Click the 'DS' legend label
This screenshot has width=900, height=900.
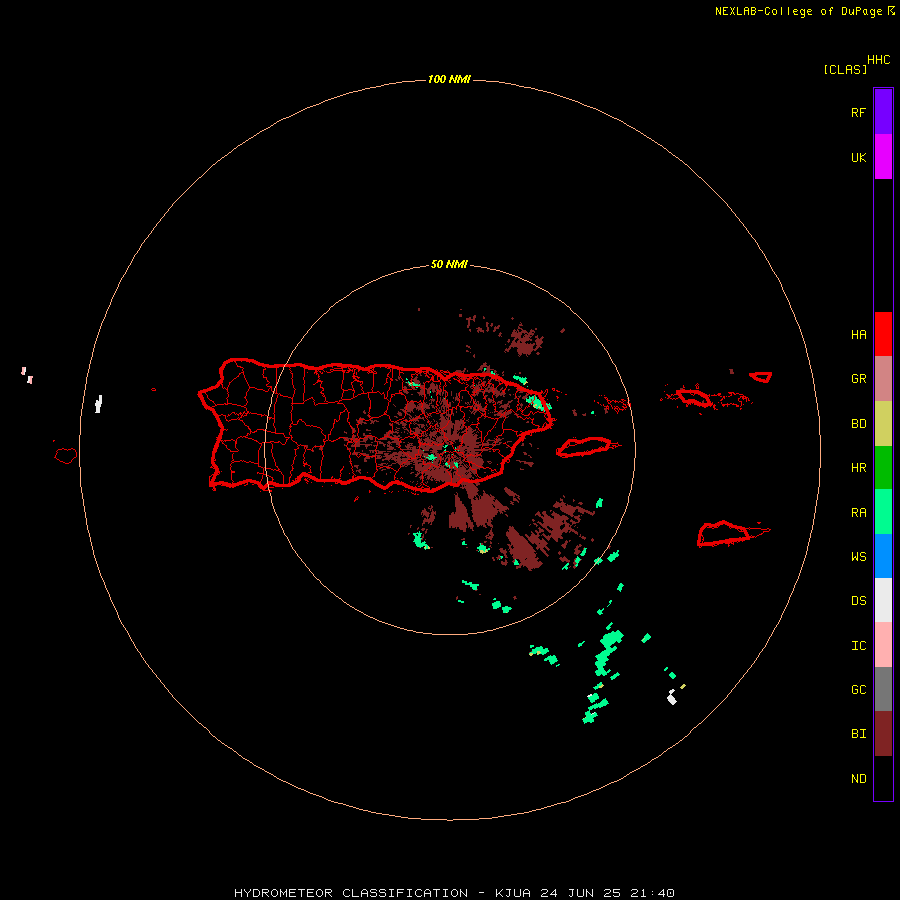(858, 601)
